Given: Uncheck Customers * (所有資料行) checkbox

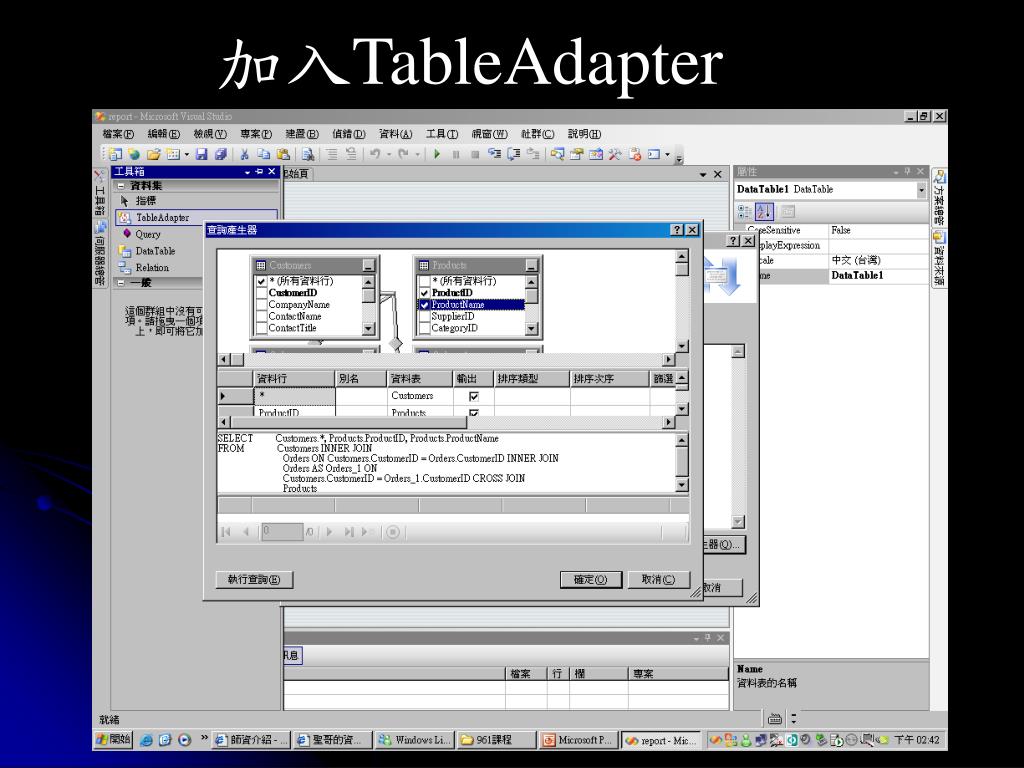Looking at the screenshot, I should tap(261, 281).
